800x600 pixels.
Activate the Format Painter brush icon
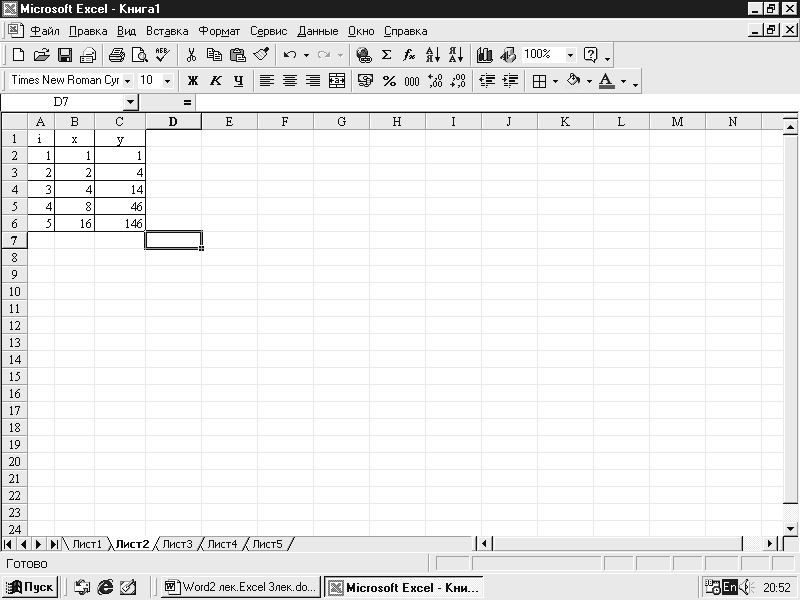[261, 55]
